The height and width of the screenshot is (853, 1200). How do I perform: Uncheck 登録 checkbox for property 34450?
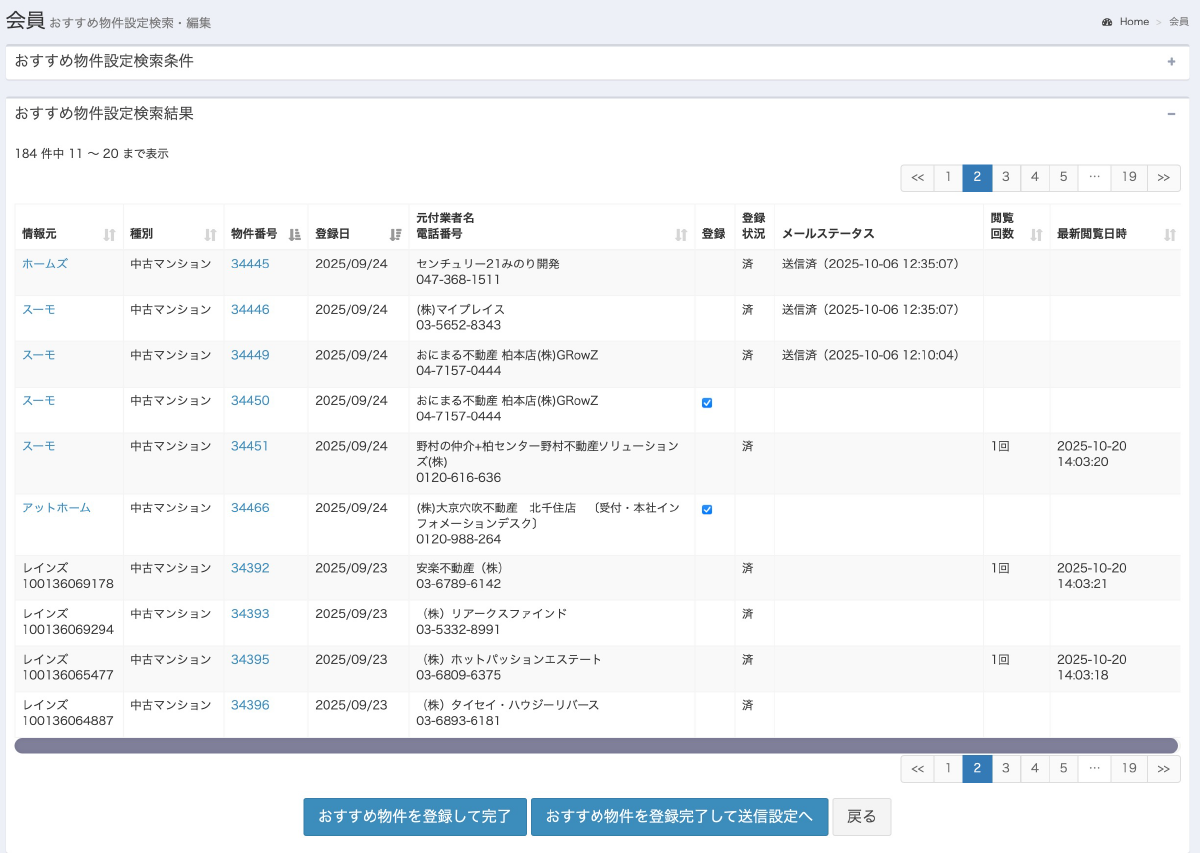pyautogui.click(x=707, y=403)
